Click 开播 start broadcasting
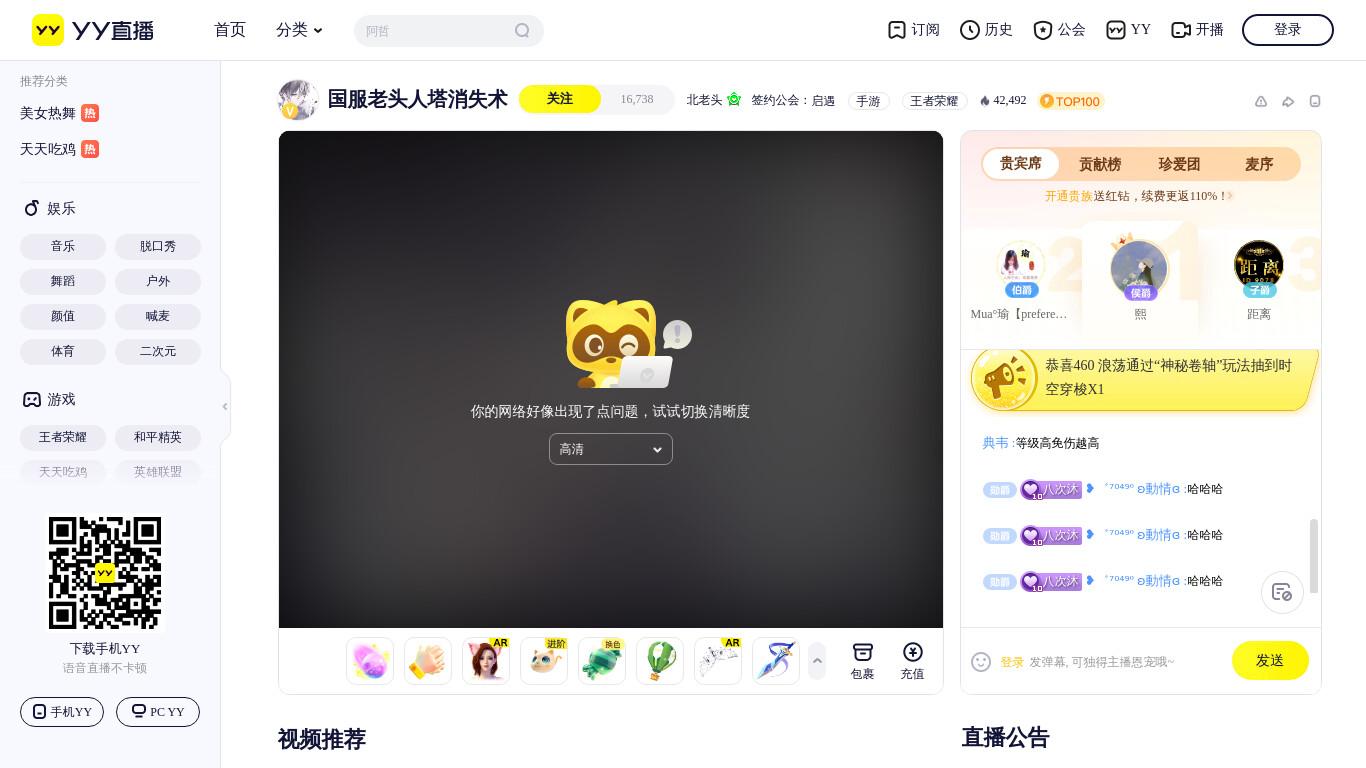The image size is (1366, 768). click(1197, 30)
